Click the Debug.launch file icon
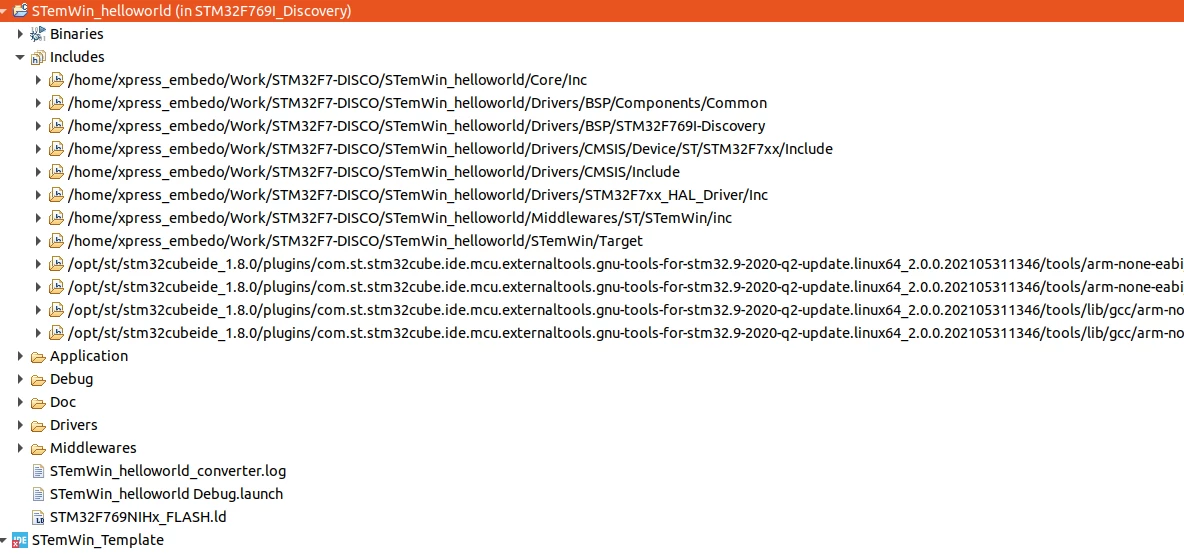The width and height of the screenshot is (1184, 554). coord(38,494)
